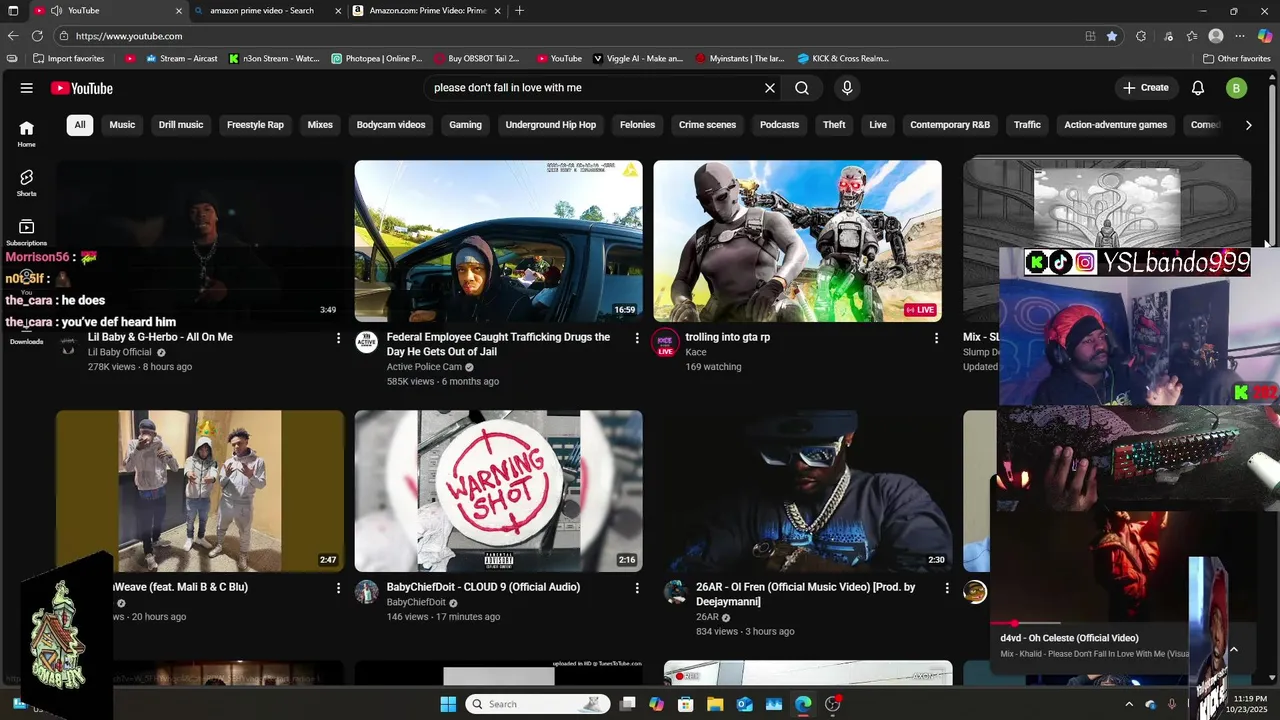
Task: Open Task View from the taskbar
Action: point(627,704)
